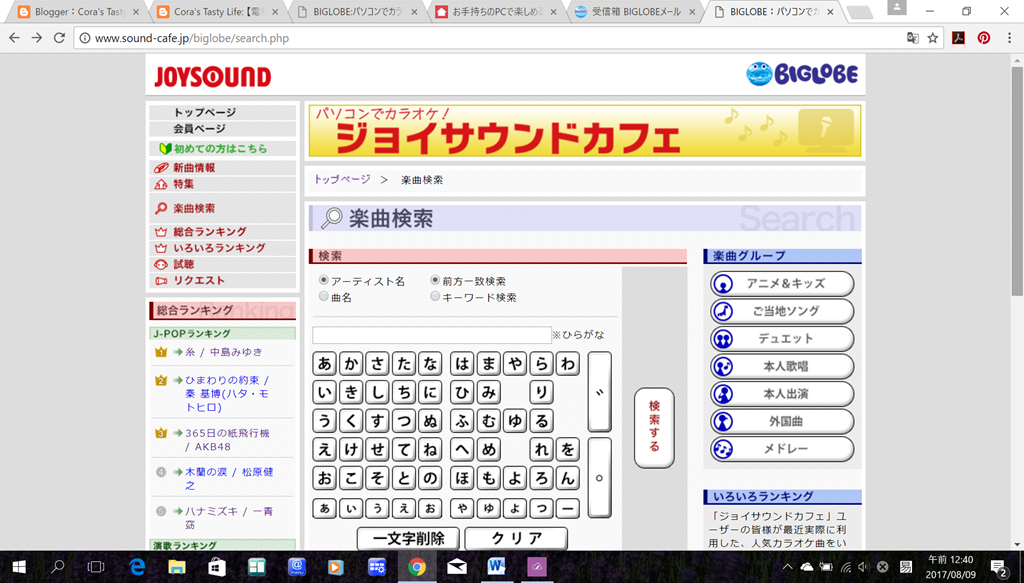This screenshot has width=1024, height=583.
Task: Open the メドレー song group
Action: pyautogui.click(x=782, y=449)
